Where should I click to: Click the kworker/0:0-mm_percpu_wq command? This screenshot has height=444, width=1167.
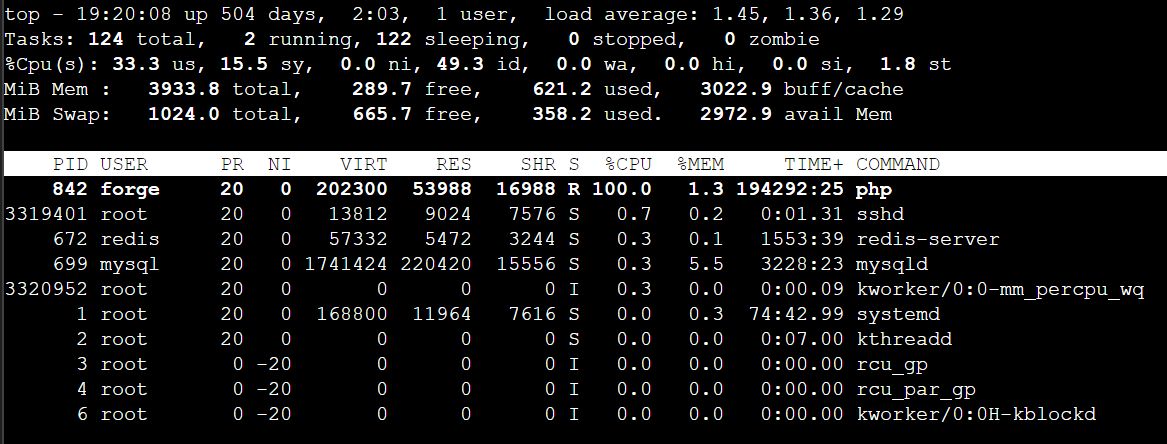pyautogui.click(x=1000, y=289)
